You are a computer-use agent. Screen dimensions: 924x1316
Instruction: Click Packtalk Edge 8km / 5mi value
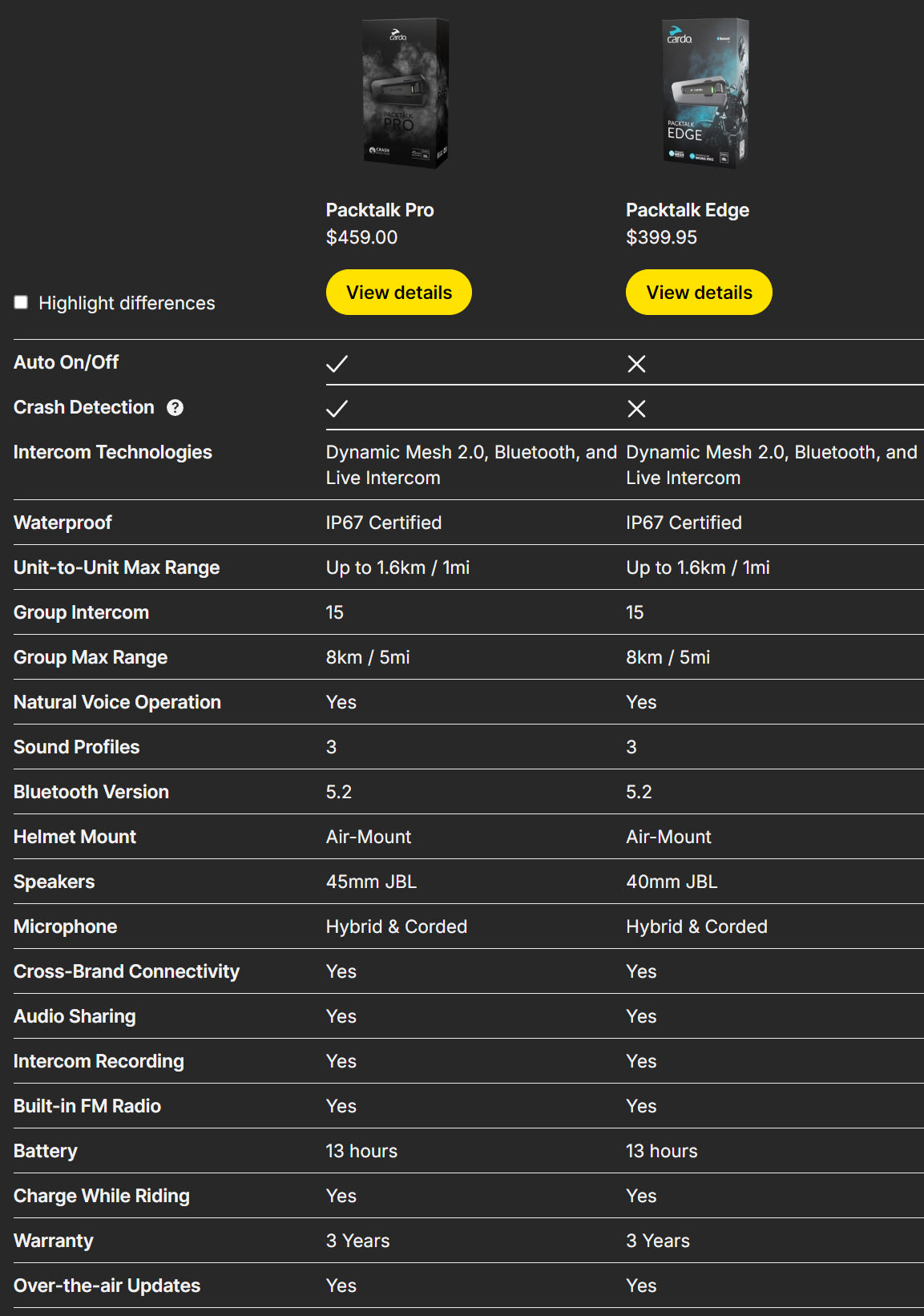tap(668, 657)
